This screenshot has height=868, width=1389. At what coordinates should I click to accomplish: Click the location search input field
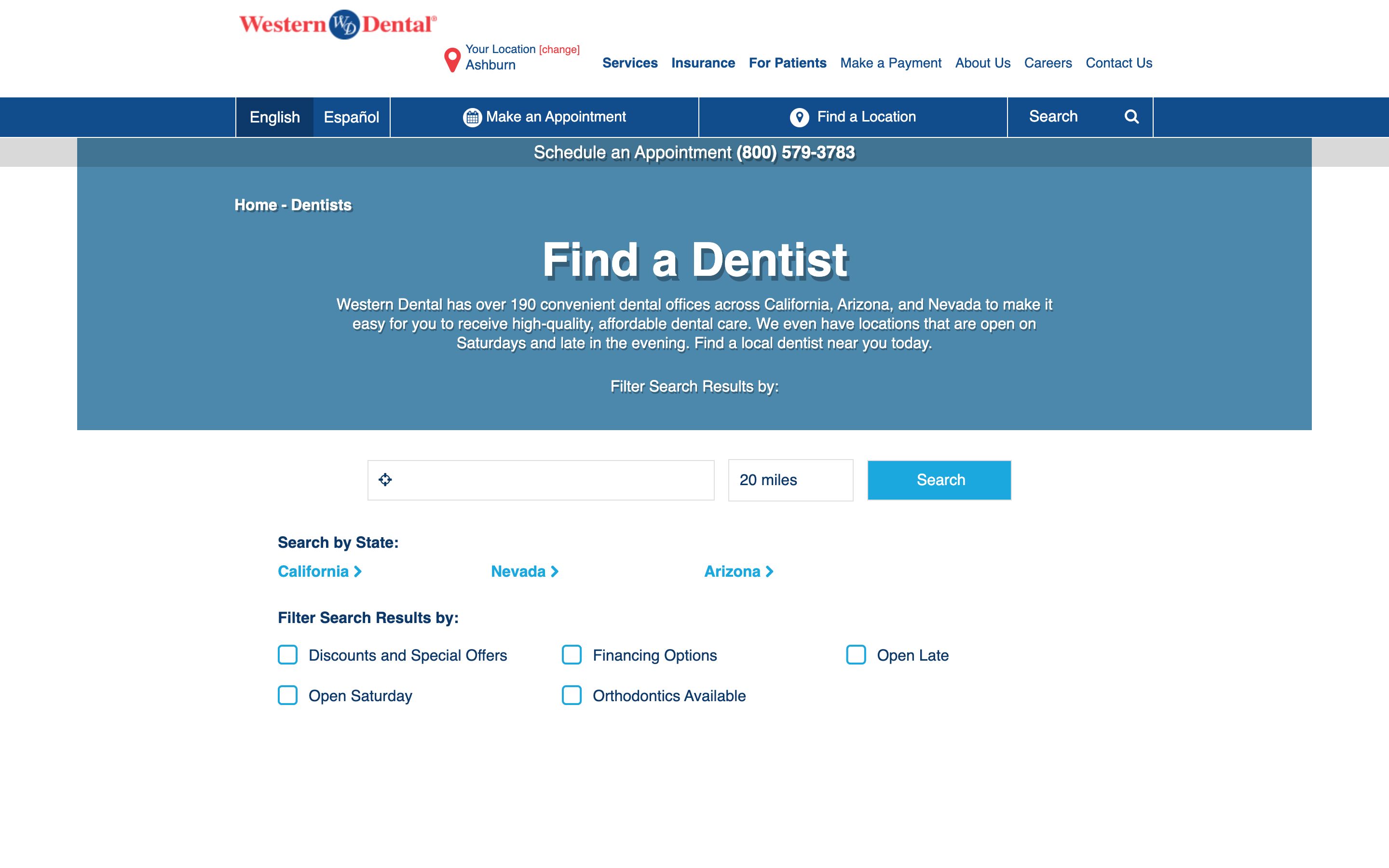coord(541,480)
